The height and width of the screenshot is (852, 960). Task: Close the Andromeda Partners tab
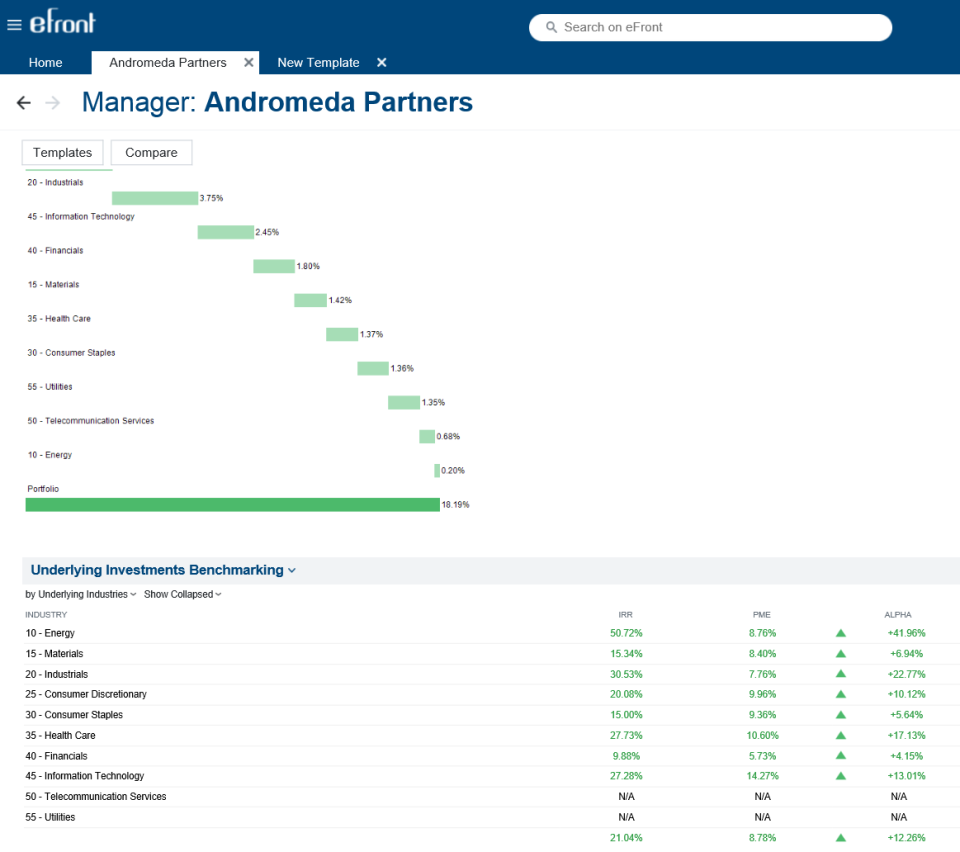tap(248, 62)
